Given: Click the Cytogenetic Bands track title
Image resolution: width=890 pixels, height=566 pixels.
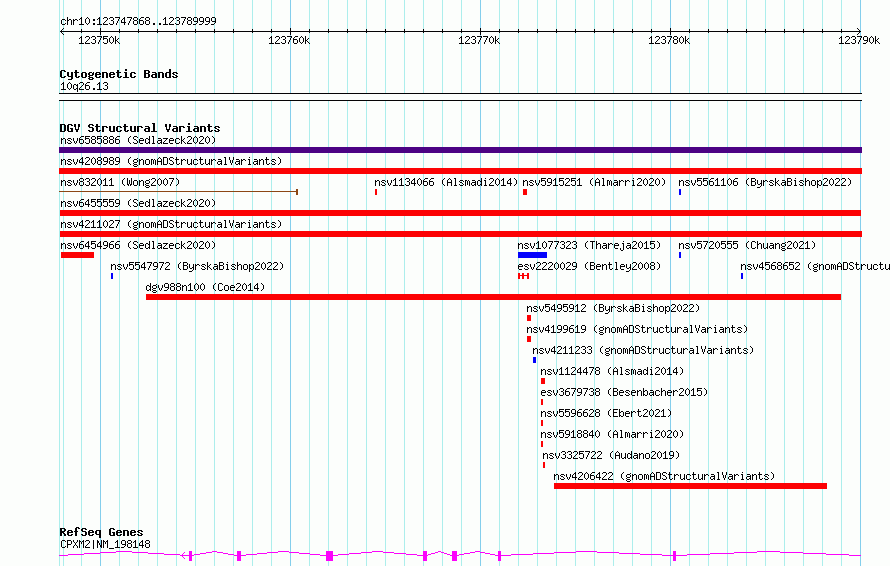Looking at the screenshot, I should 119,74.
